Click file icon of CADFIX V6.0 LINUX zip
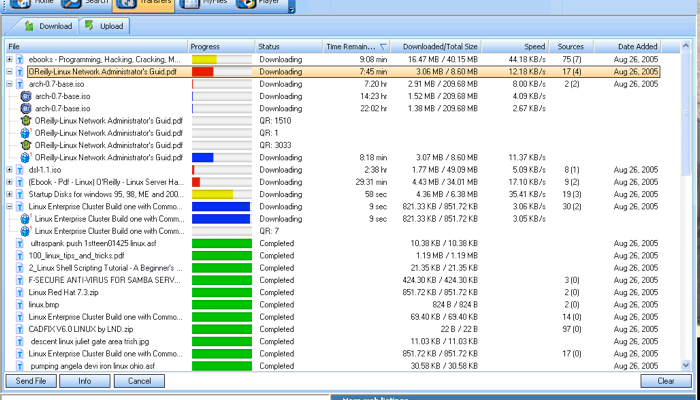 20,329
